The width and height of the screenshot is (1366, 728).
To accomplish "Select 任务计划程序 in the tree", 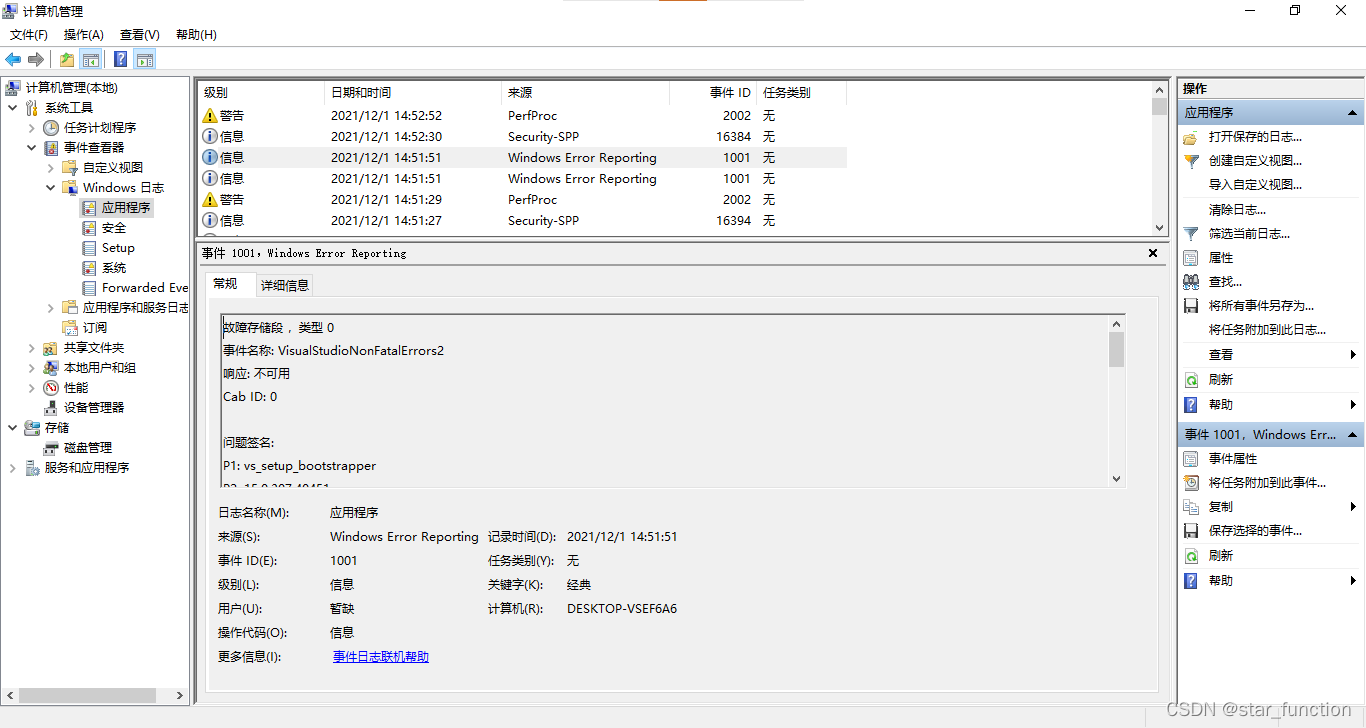I will (x=100, y=127).
